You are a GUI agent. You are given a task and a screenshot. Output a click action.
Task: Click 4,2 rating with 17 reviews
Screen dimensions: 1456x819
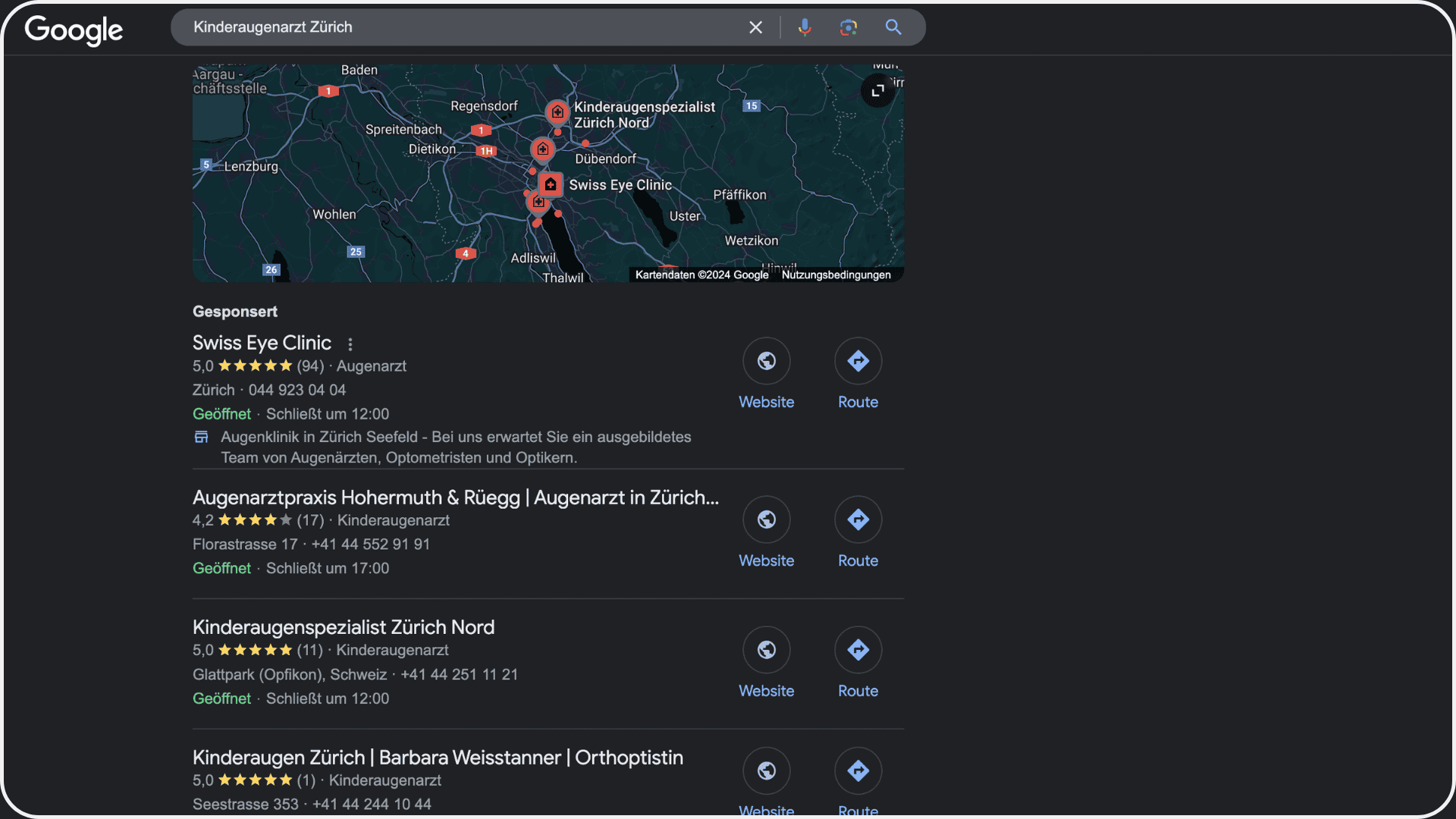[258, 520]
